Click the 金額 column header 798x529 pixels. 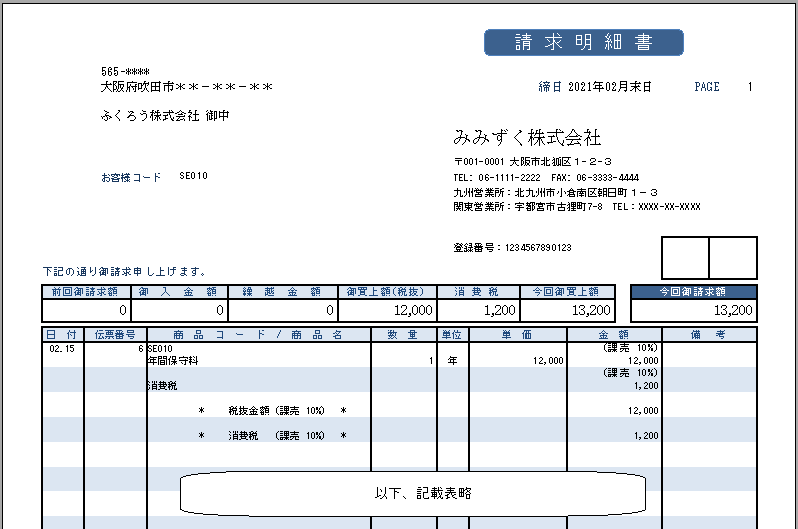pos(614,335)
